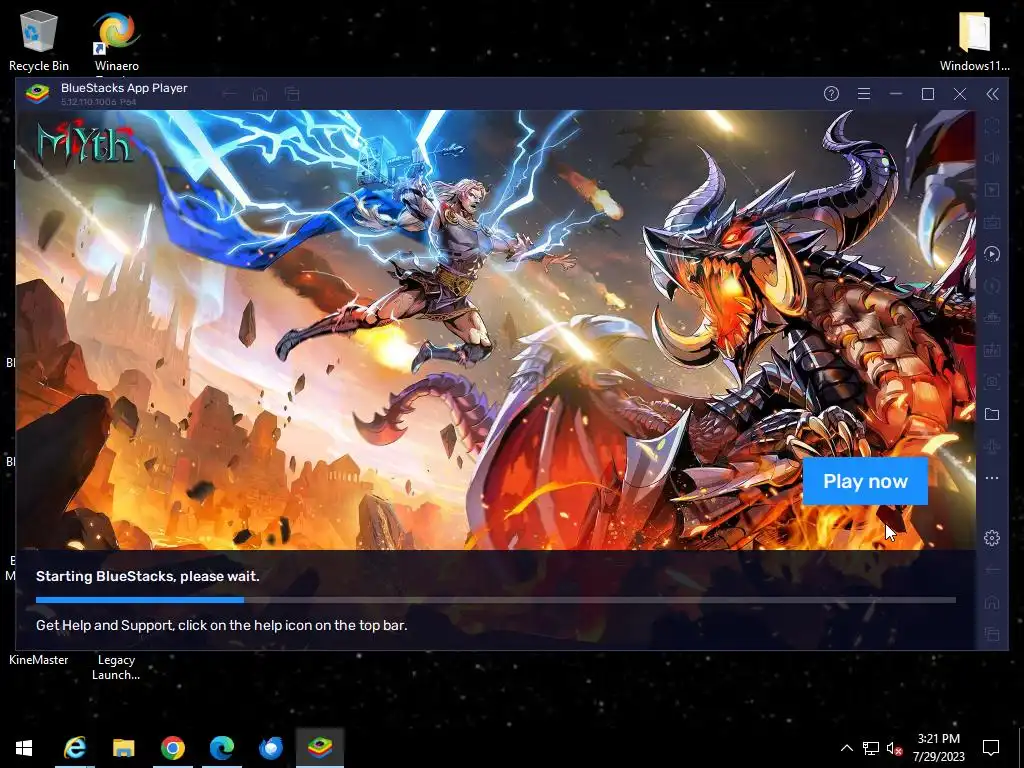Open BlueStacks settings gear icon
This screenshot has height=768, width=1024.
click(991, 537)
